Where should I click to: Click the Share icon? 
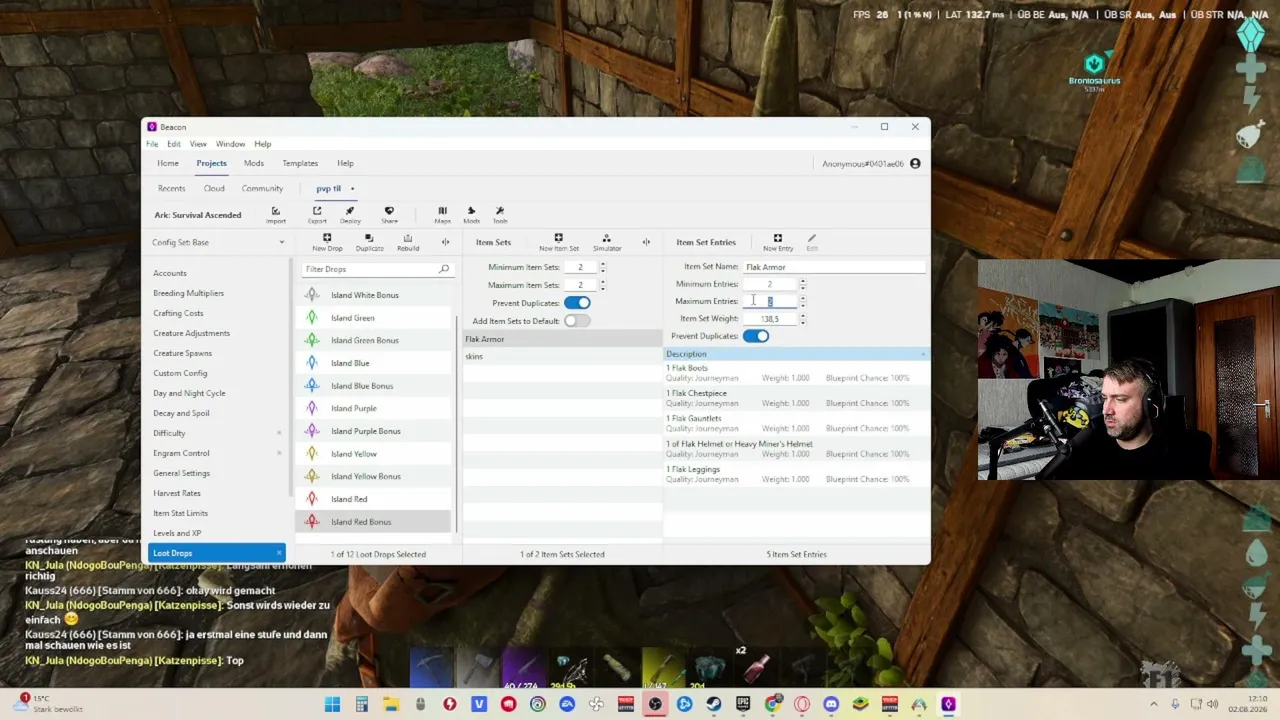click(x=389, y=211)
